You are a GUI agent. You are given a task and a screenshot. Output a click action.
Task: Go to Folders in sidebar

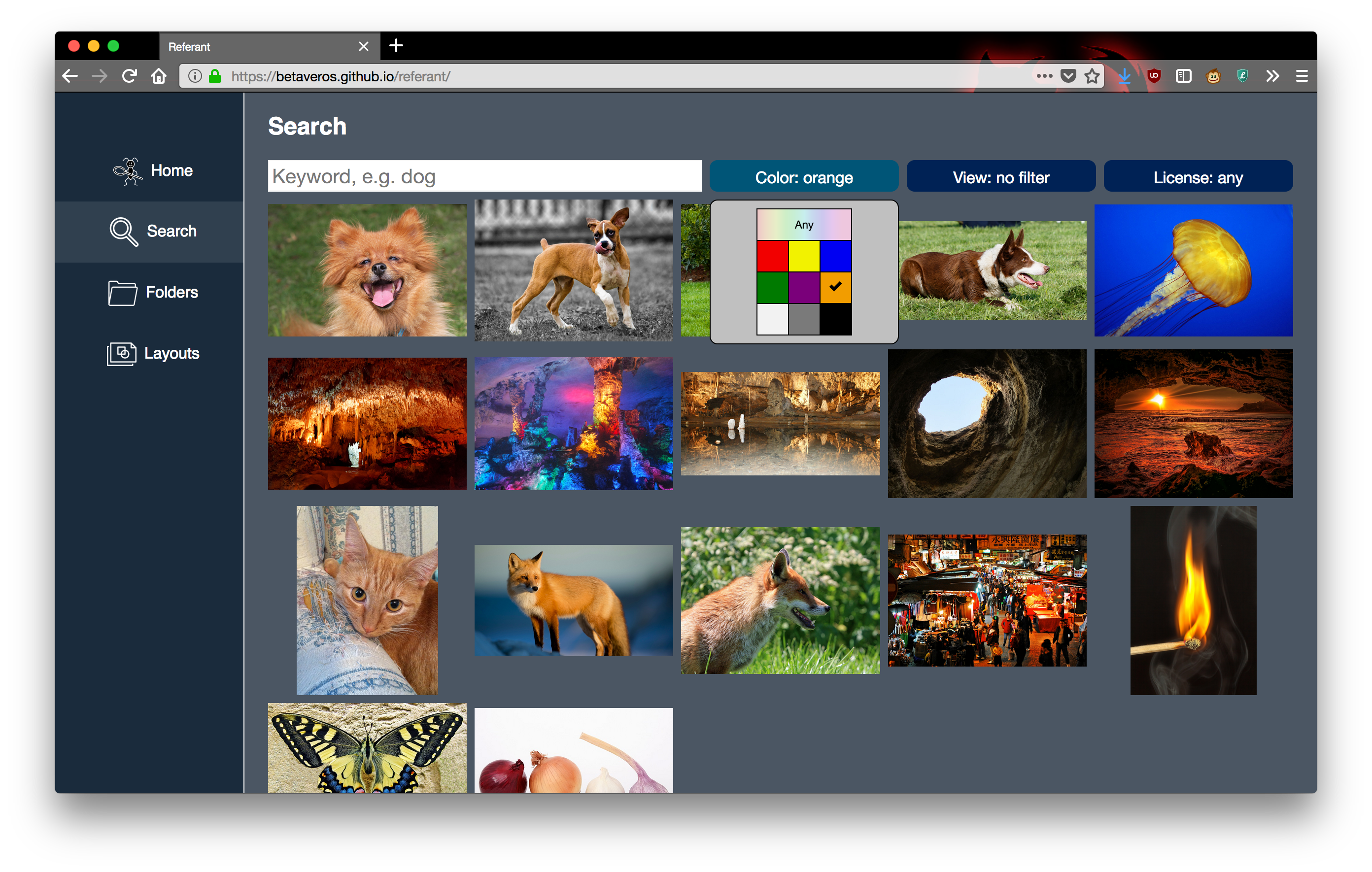coord(153,293)
